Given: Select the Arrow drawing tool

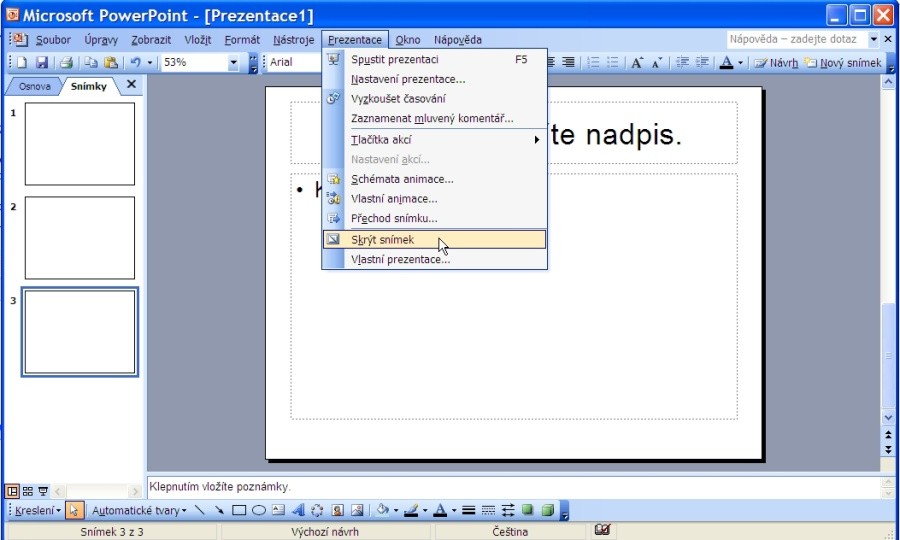Looking at the screenshot, I should point(219,510).
